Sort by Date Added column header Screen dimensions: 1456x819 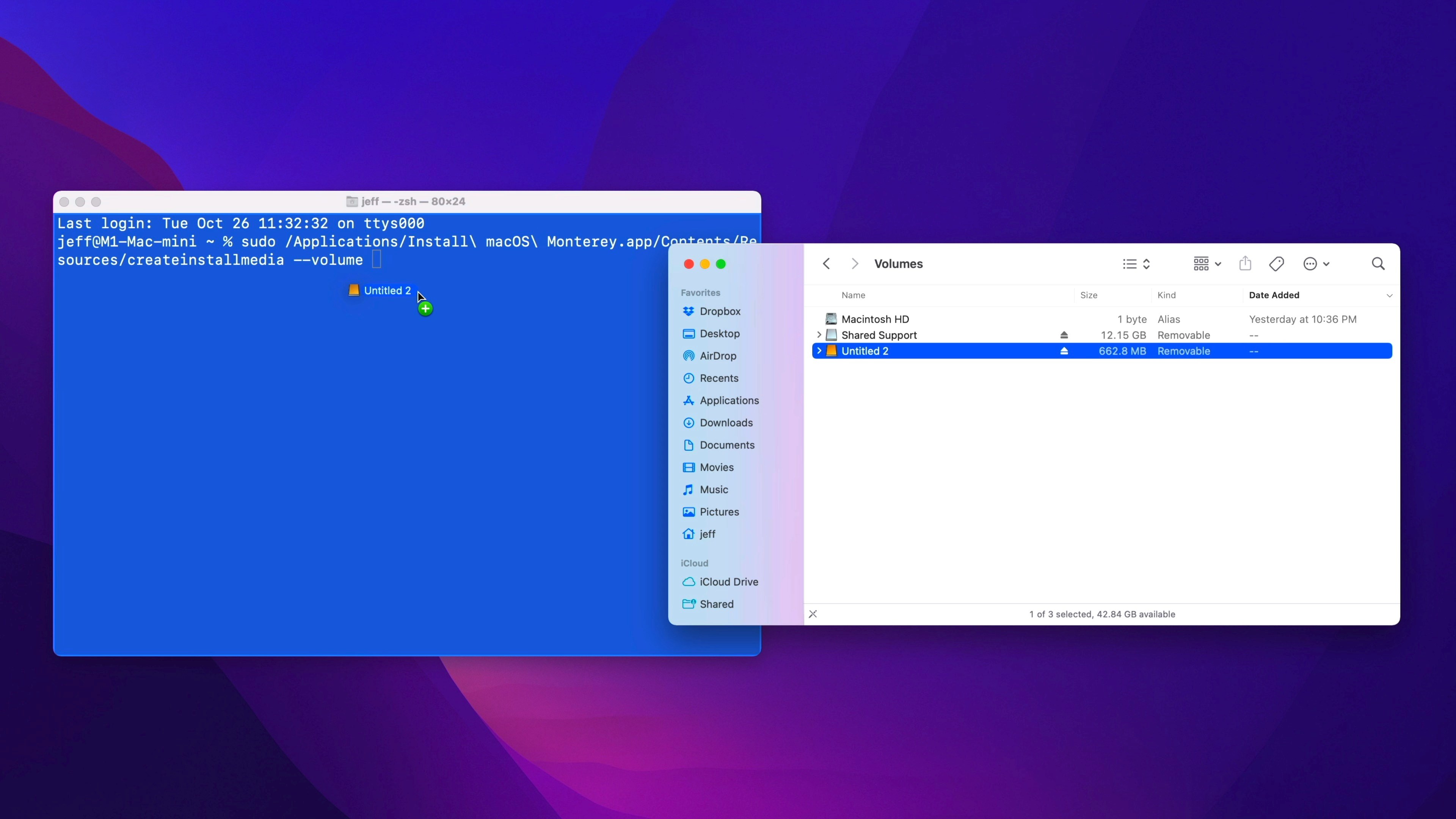click(x=1274, y=295)
